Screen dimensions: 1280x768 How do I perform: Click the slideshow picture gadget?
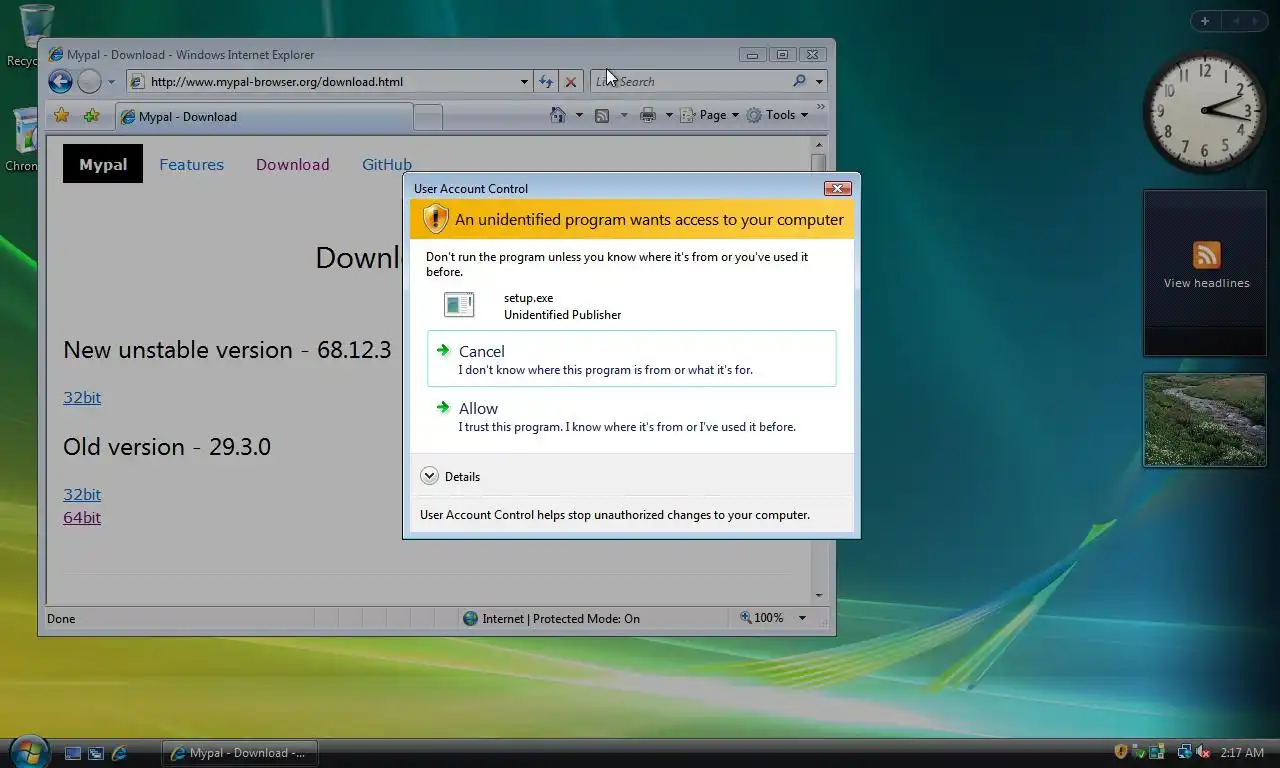1205,420
